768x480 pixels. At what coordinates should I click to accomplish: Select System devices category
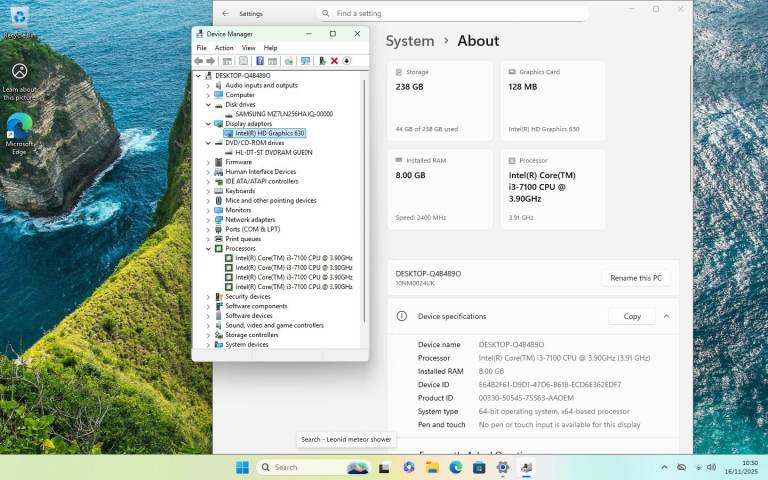247,344
